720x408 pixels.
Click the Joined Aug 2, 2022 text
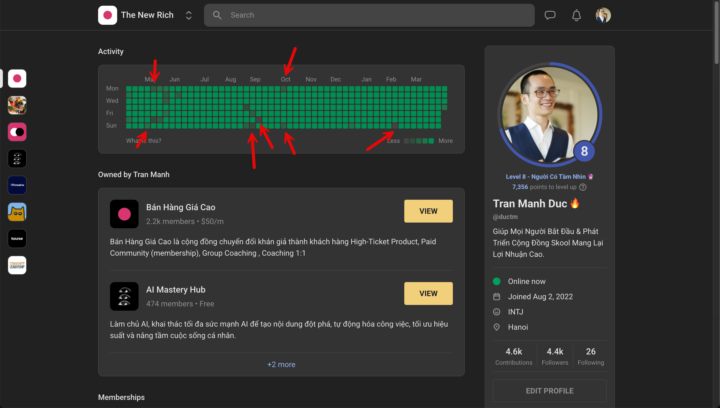pyautogui.click(x=540, y=297)
